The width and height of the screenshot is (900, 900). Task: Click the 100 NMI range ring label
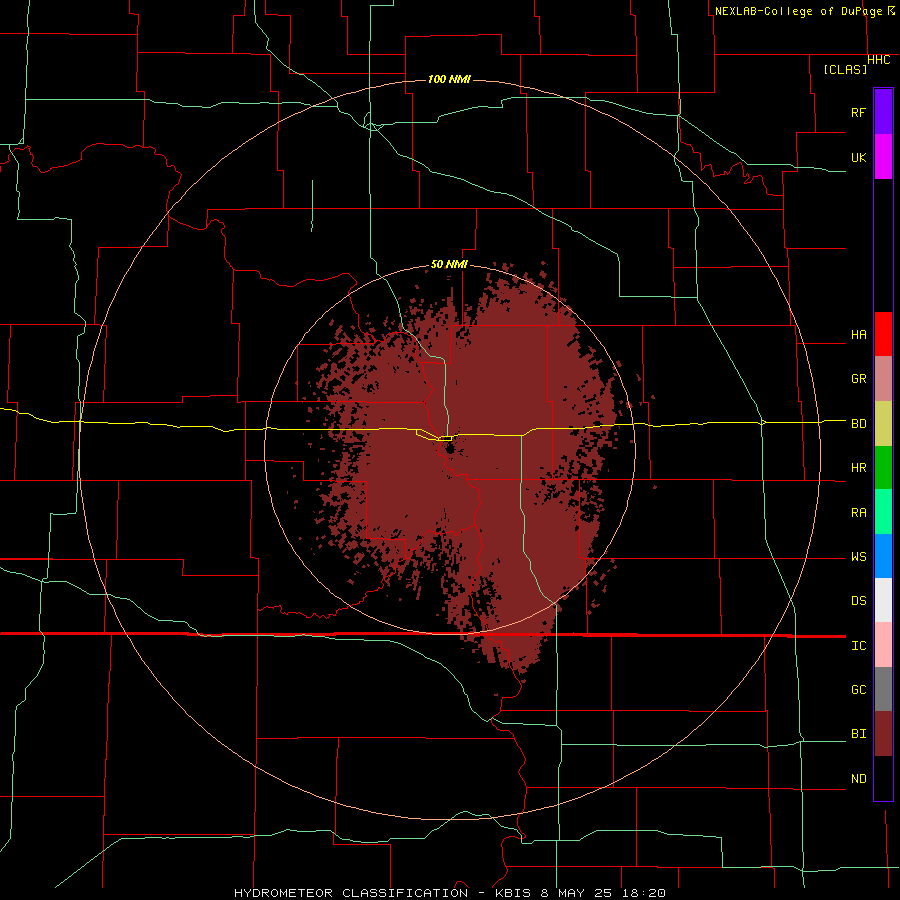tap(449, 79)
